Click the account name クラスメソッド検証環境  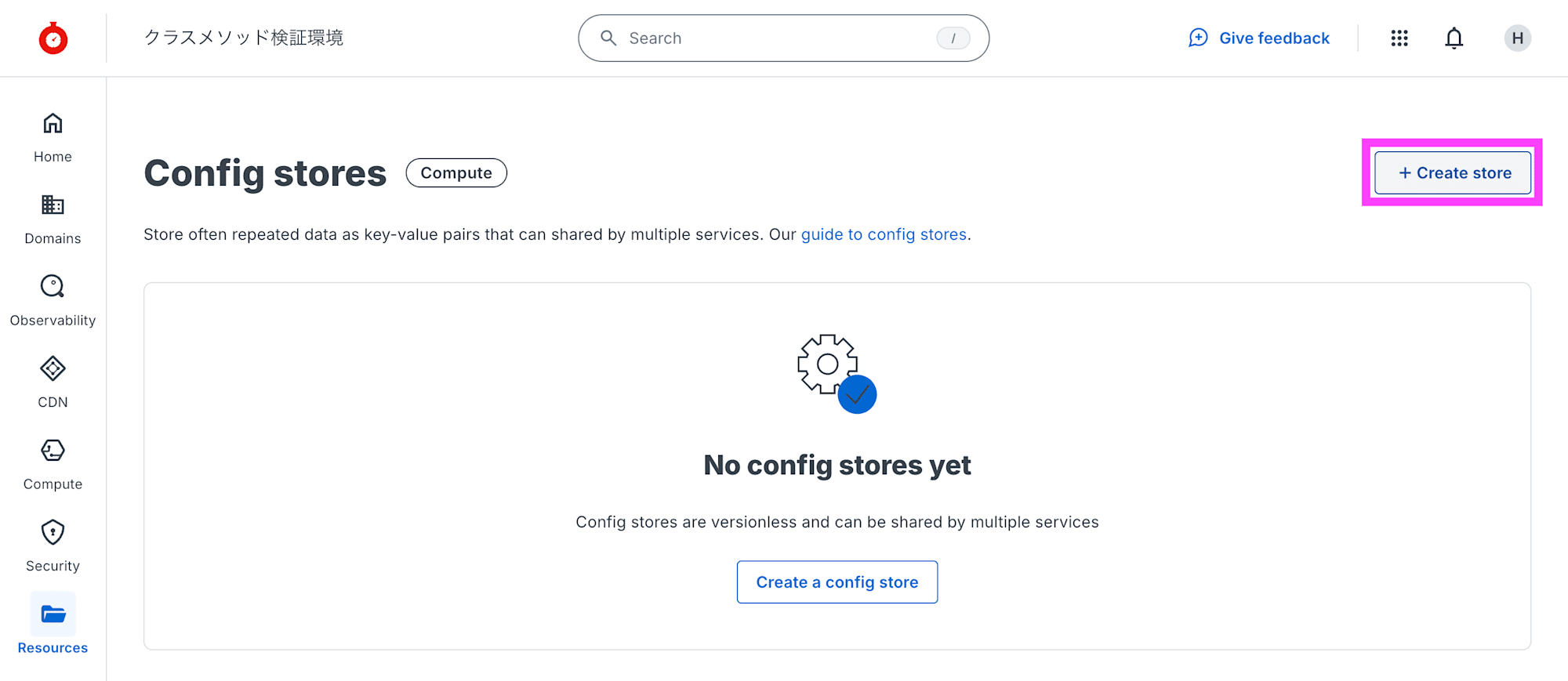[x=244, y=38]
